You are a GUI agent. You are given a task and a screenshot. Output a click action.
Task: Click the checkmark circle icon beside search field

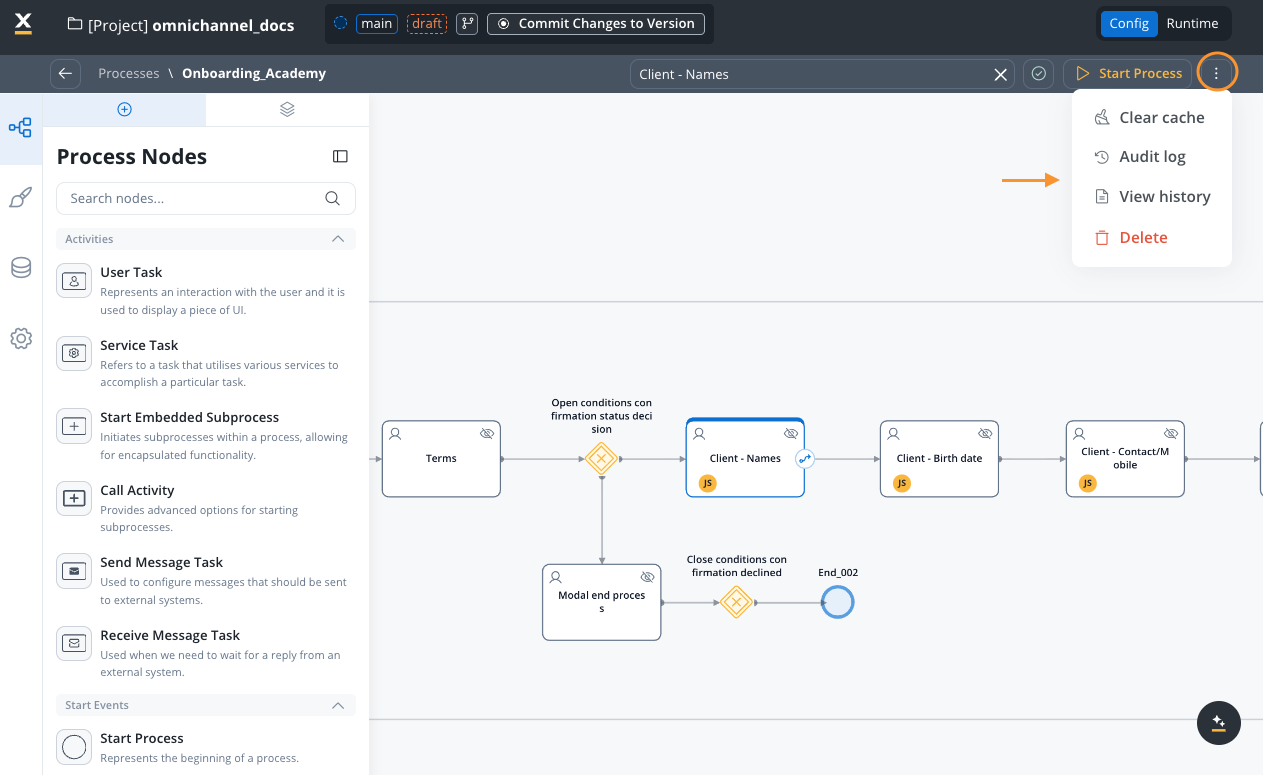pyautogui.click(x=1039, y=74)
